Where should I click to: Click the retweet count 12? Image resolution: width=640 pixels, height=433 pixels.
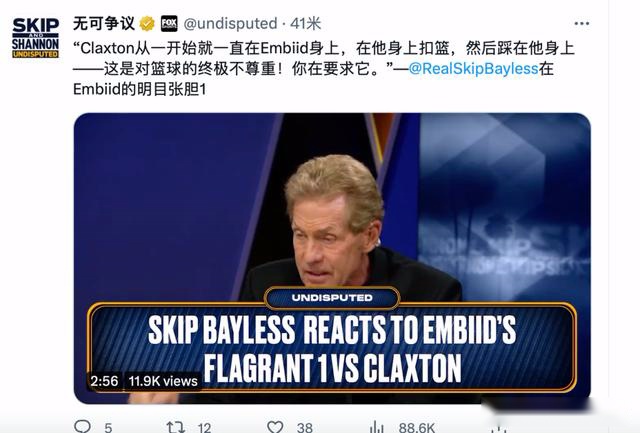pyautogui.click(x=204, y=428)
